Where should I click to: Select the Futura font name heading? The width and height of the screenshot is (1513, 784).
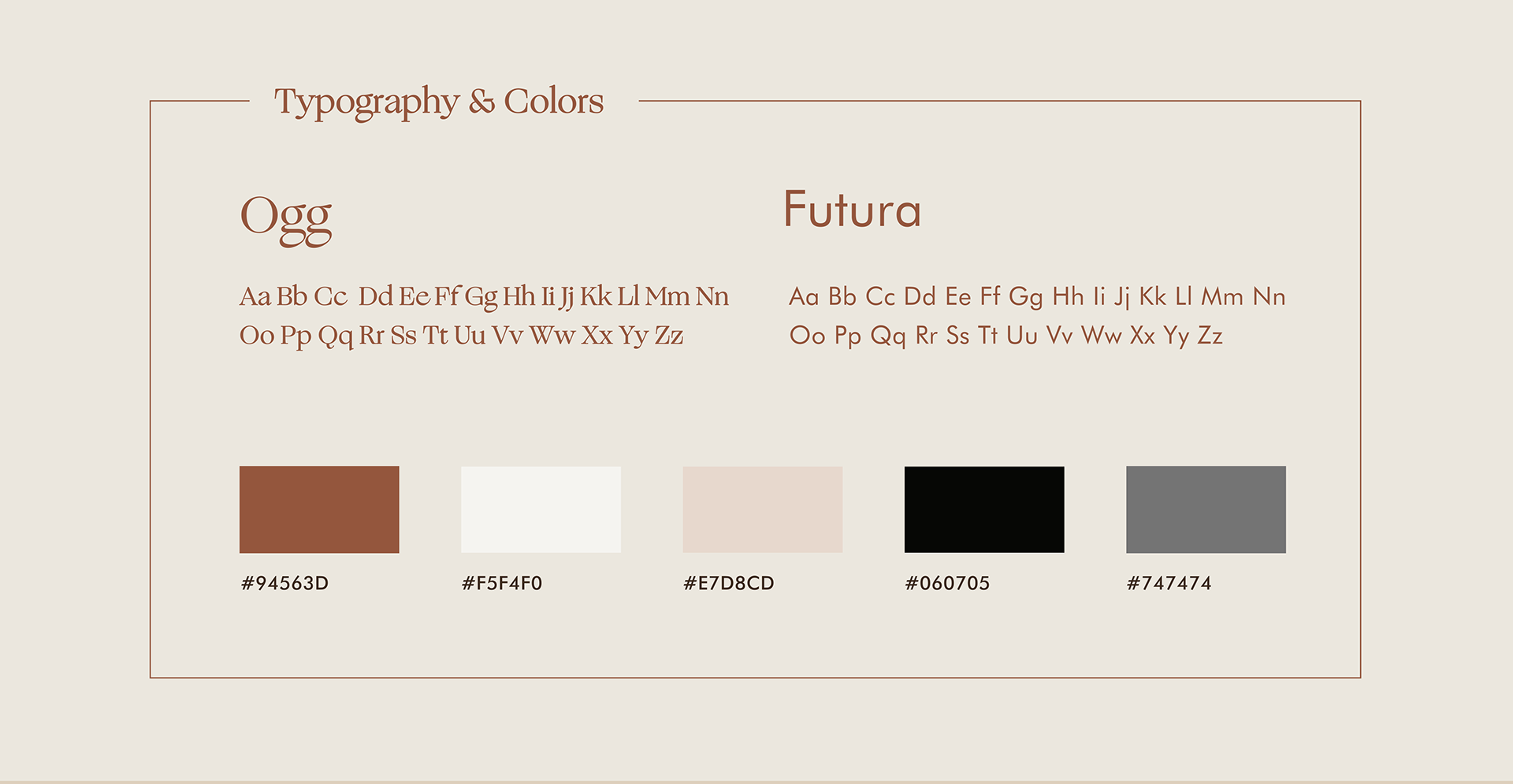(x=852, y=210)
